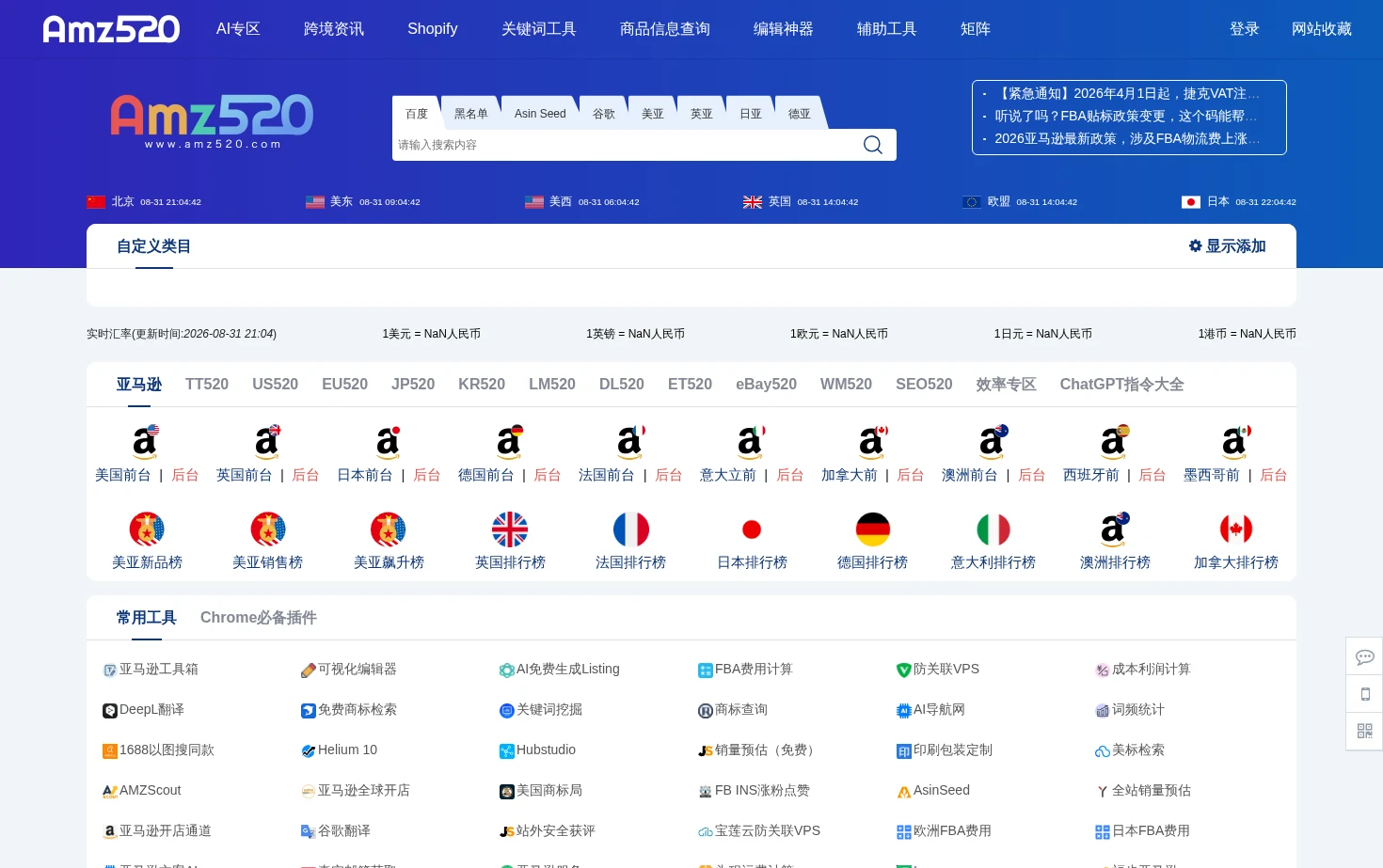
Task: Click the 美亚新品榜 icon
Action: pos(147,529)
